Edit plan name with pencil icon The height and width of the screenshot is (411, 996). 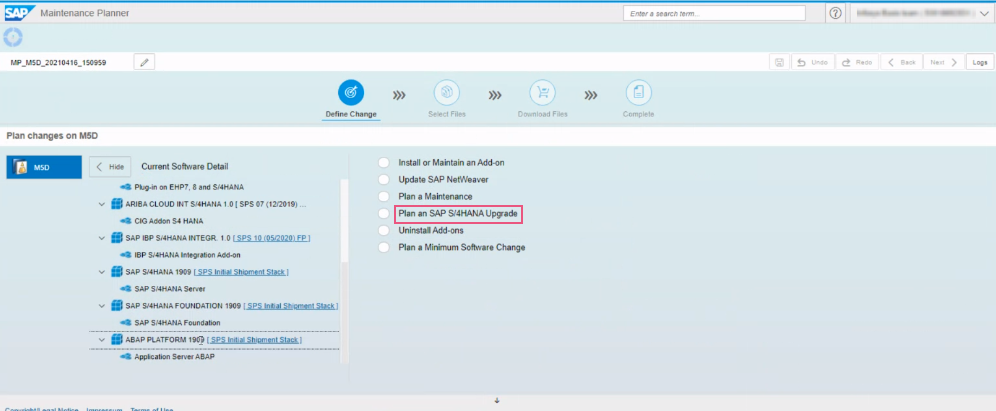[144, 62]
